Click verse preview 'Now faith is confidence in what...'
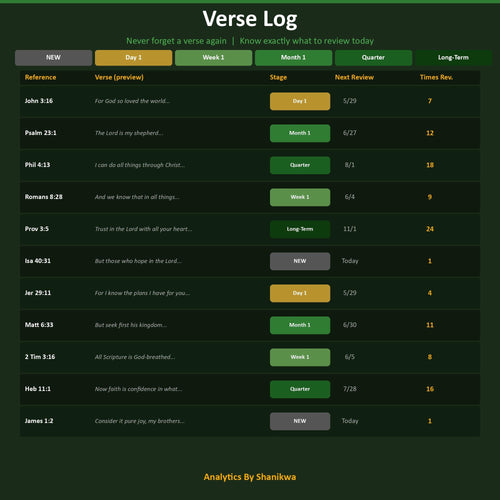 coord(139,389)
